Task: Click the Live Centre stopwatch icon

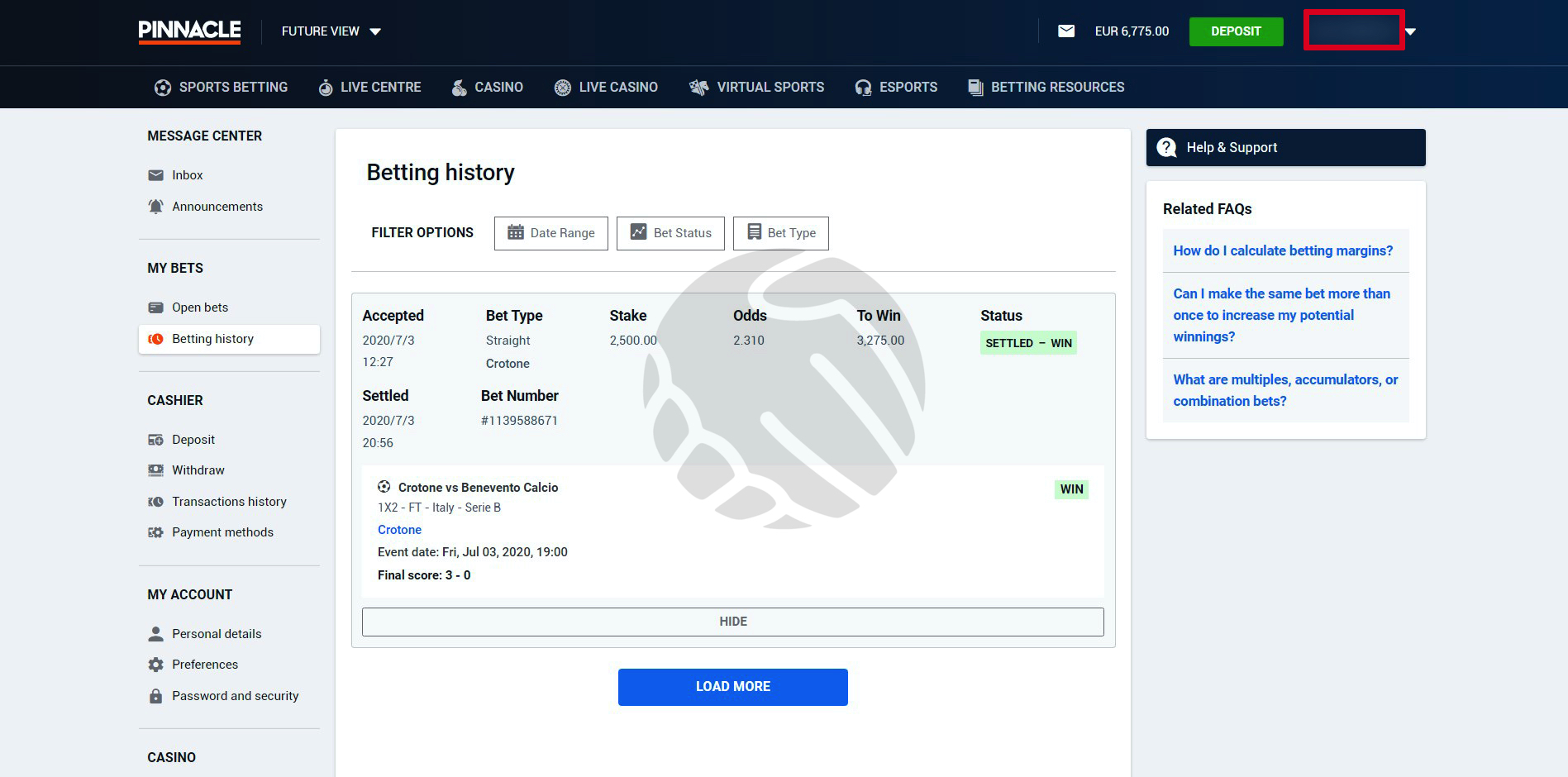Action: (x=326, y=88)
